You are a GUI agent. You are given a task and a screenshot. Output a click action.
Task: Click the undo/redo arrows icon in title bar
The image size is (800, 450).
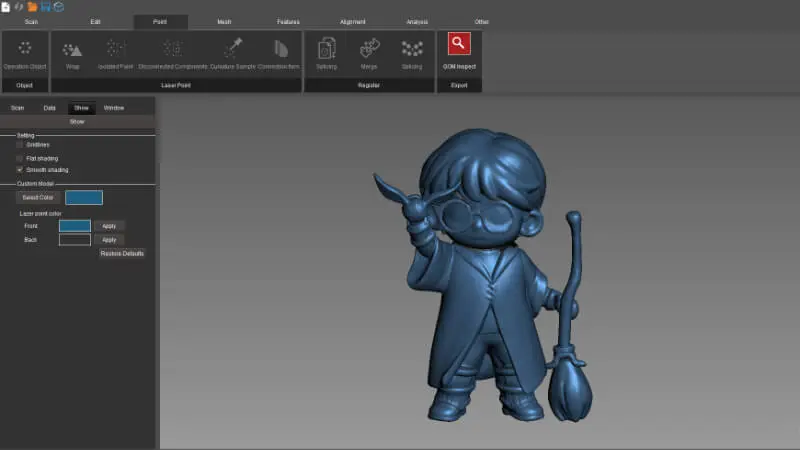click(x=19, y=7)
